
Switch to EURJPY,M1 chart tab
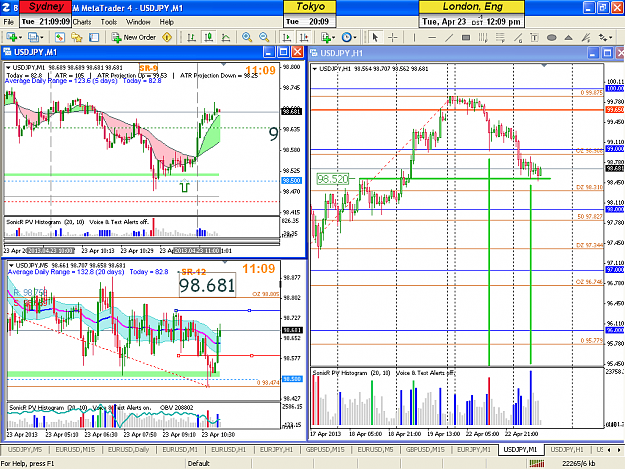(x=474, y=449)
